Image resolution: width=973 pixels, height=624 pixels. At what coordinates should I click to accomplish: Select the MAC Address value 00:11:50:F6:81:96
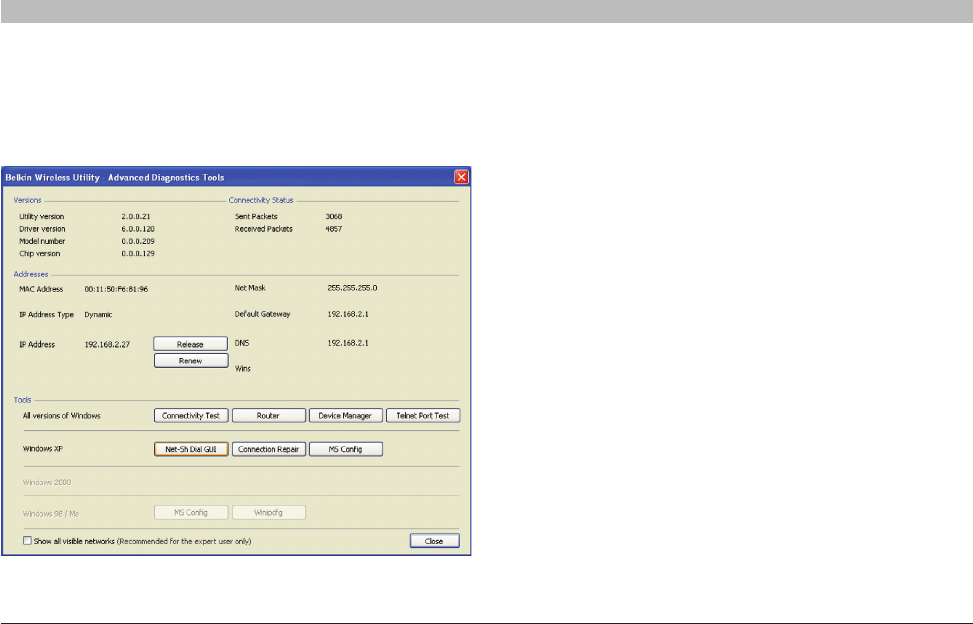[x=116, y=288]
